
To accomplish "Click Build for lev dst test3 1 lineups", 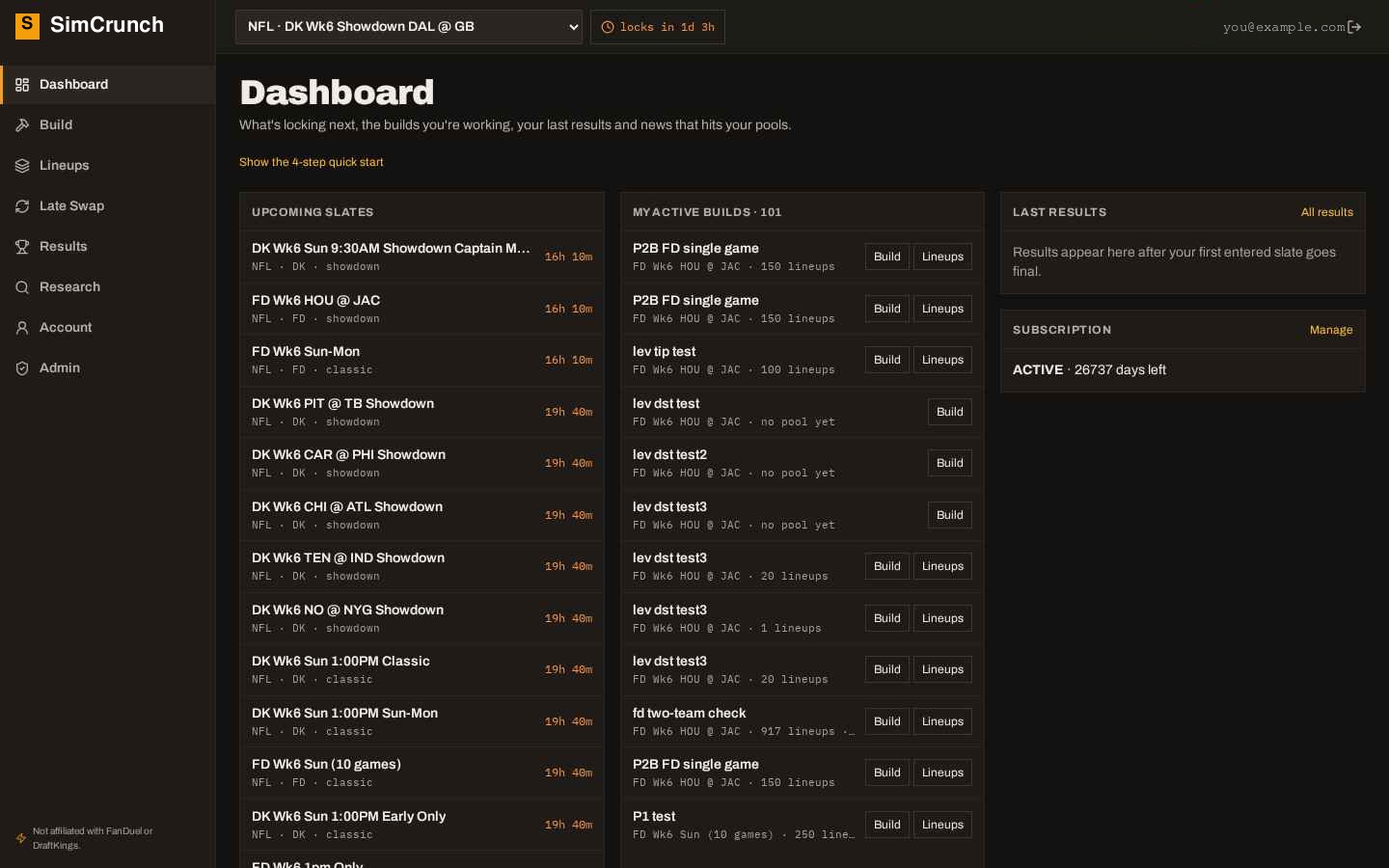I will (887, 618).
